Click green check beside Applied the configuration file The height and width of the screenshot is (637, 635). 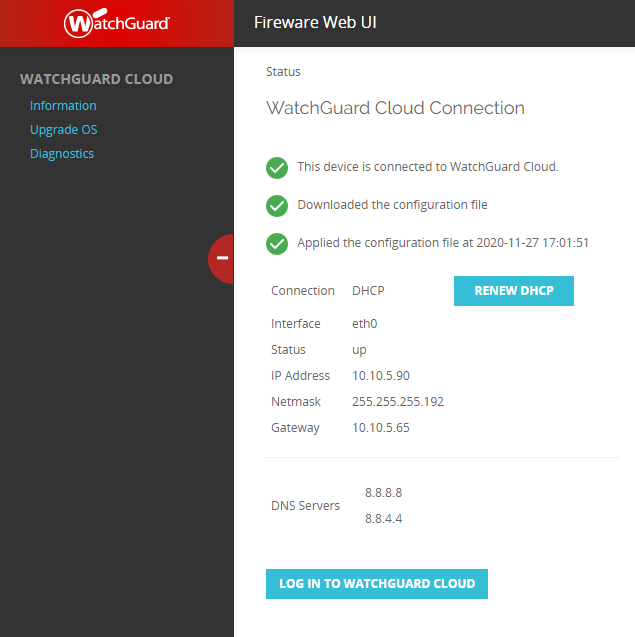click(277, 244)
